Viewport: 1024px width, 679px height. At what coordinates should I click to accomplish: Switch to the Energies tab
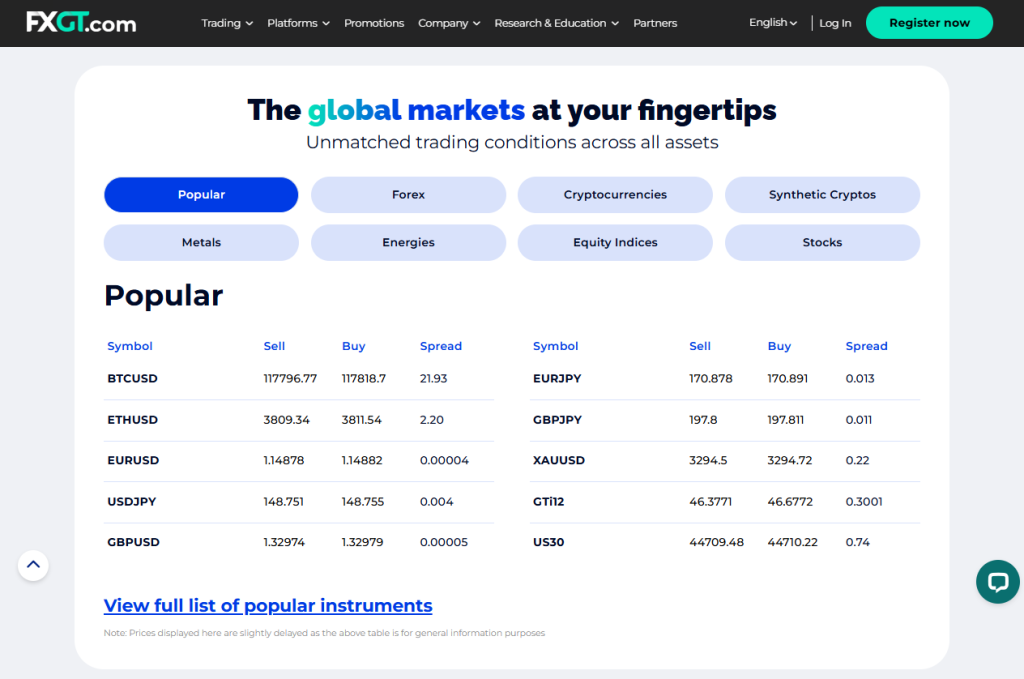click(408, 242)
